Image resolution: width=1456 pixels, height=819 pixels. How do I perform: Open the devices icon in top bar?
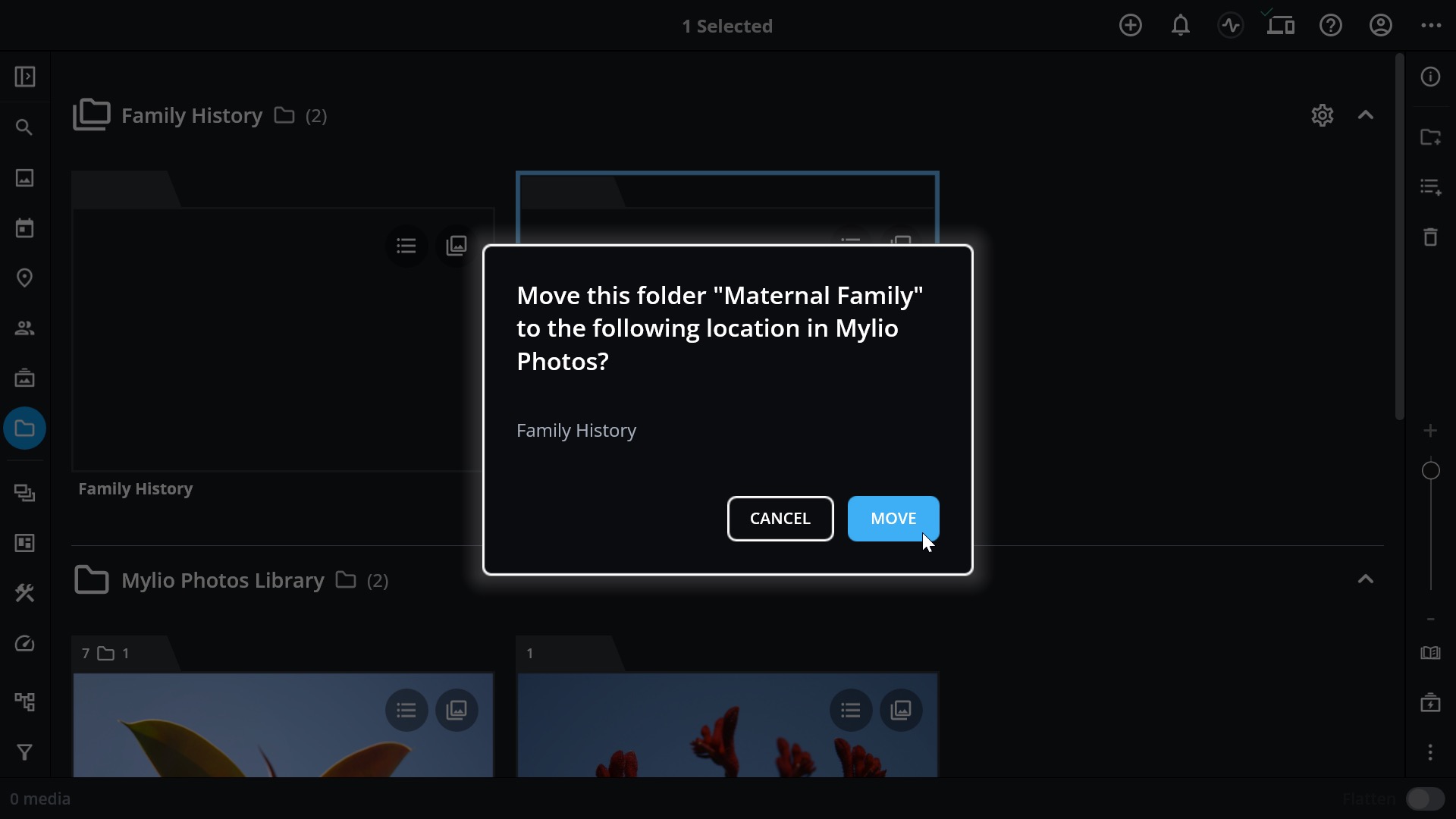point(1280,26)
